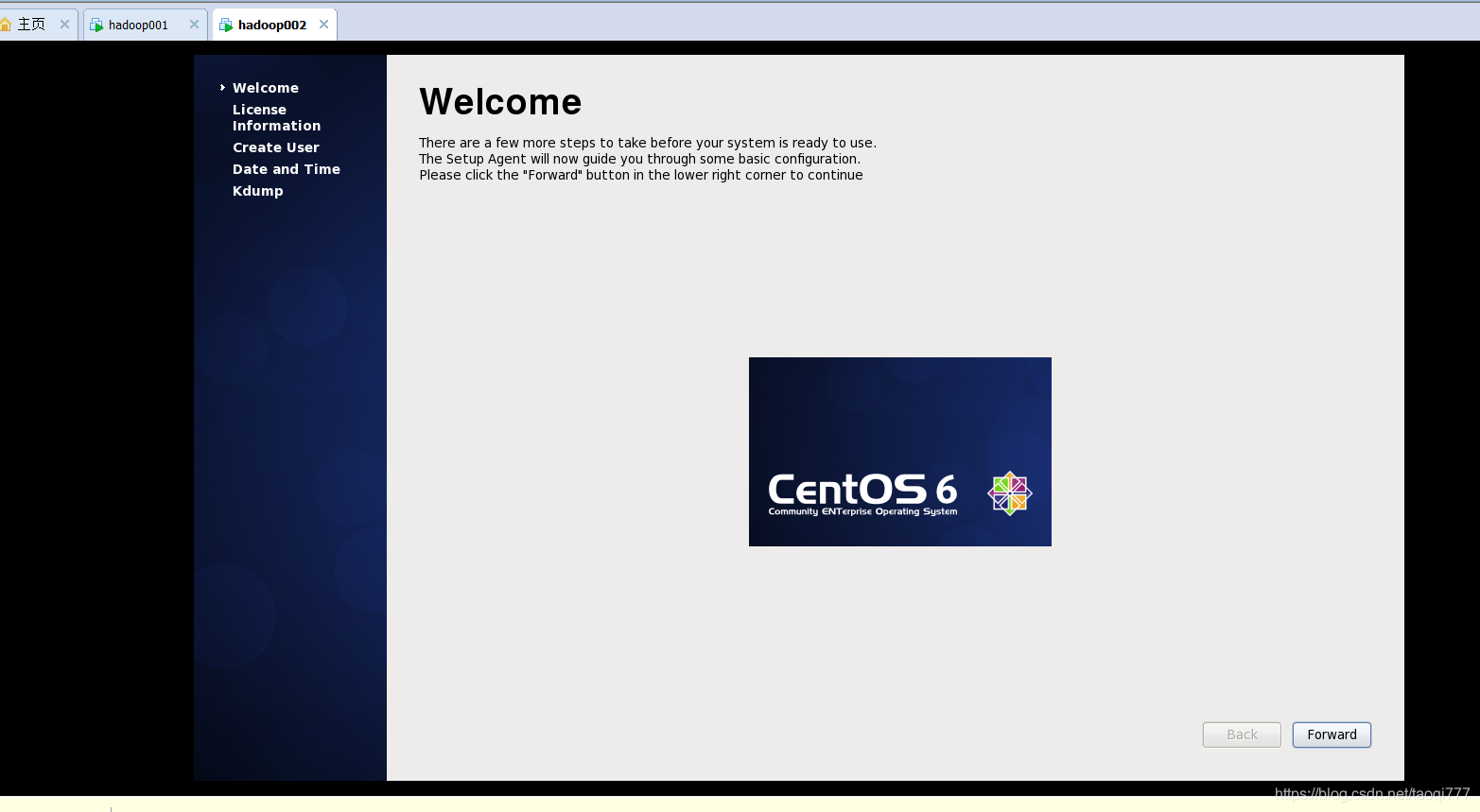Close the hadoop001 tab
Viewport: 1480px width, 812px height.
pyautogui.click(x=194, y=25)
